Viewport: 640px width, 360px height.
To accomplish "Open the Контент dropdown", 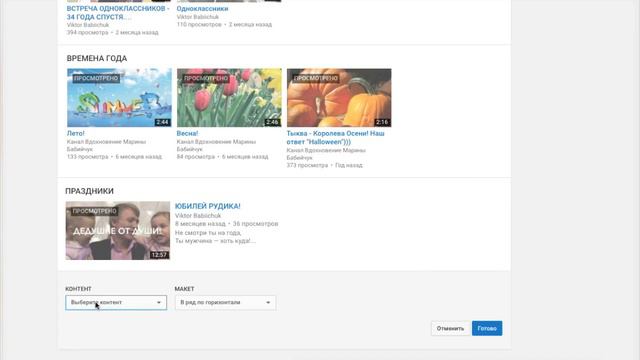I will pos(116,302).
